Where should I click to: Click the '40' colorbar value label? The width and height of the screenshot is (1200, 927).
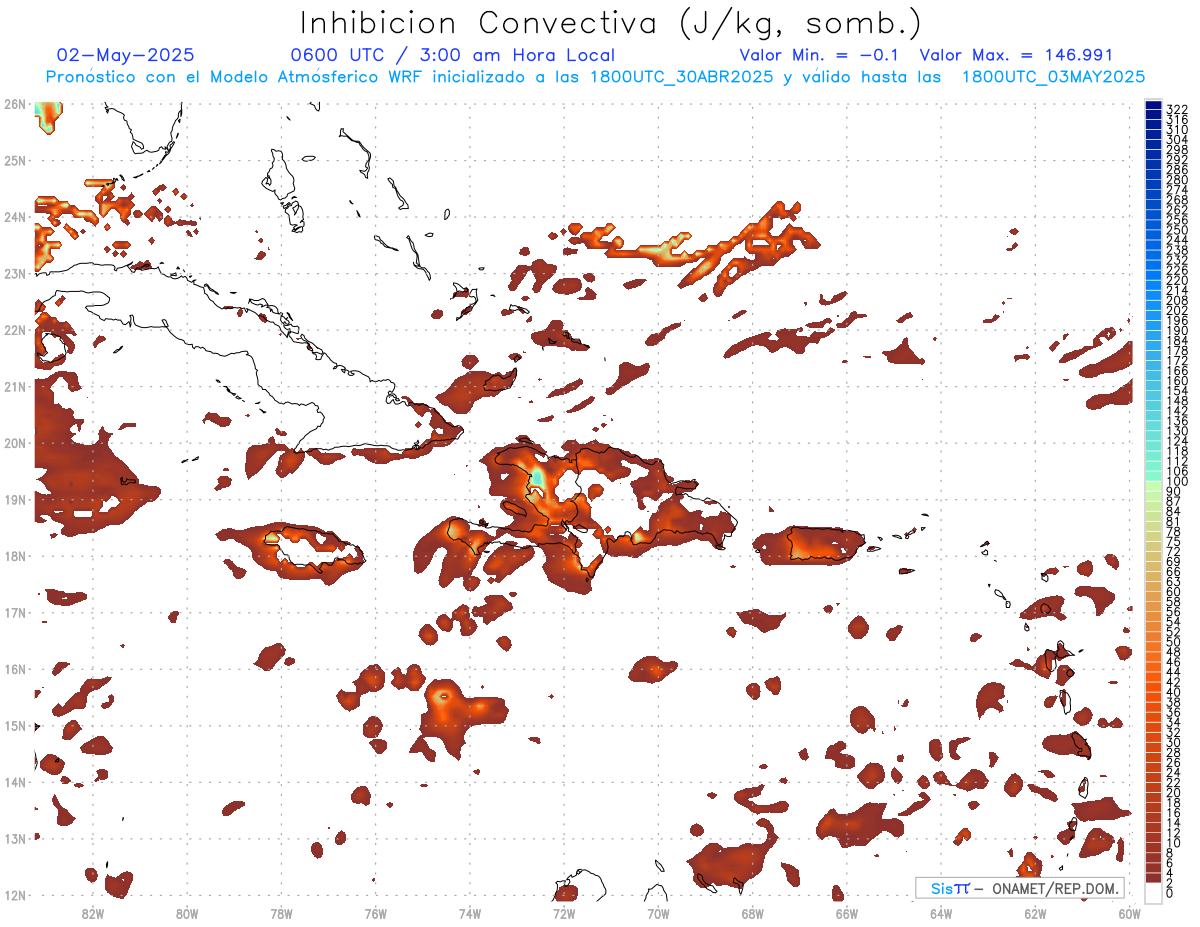pos(1174,691)
